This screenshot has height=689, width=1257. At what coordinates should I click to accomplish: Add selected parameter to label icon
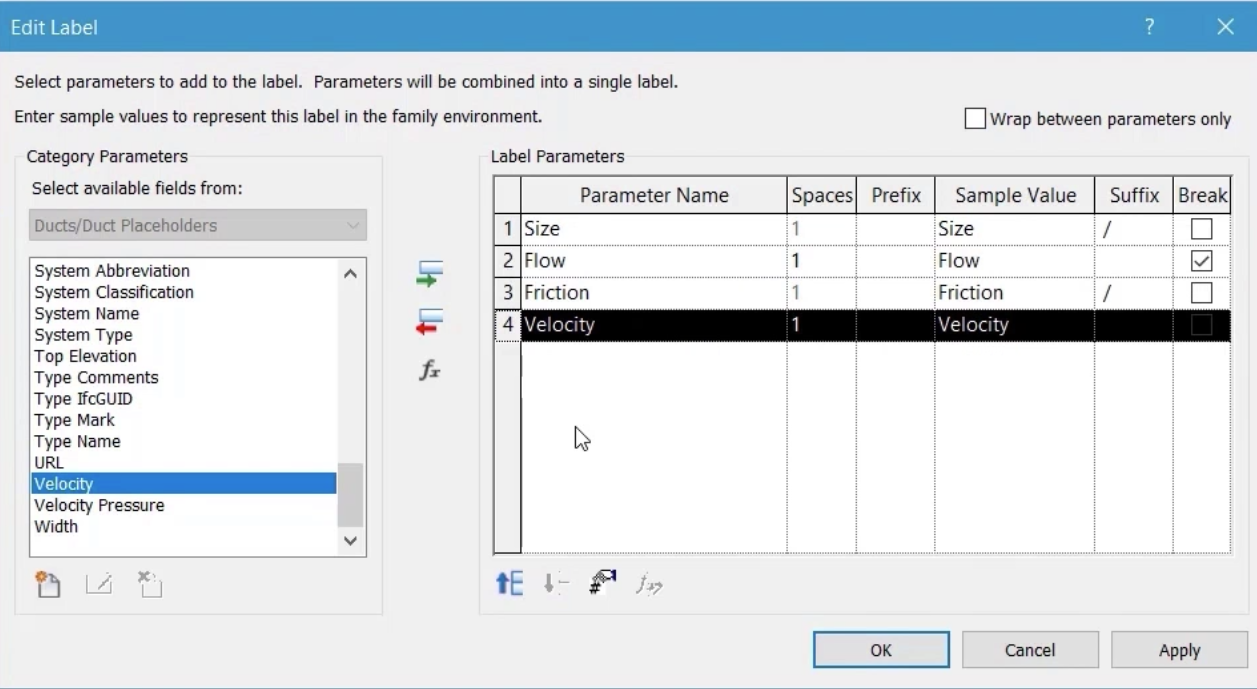coord(429,274)
